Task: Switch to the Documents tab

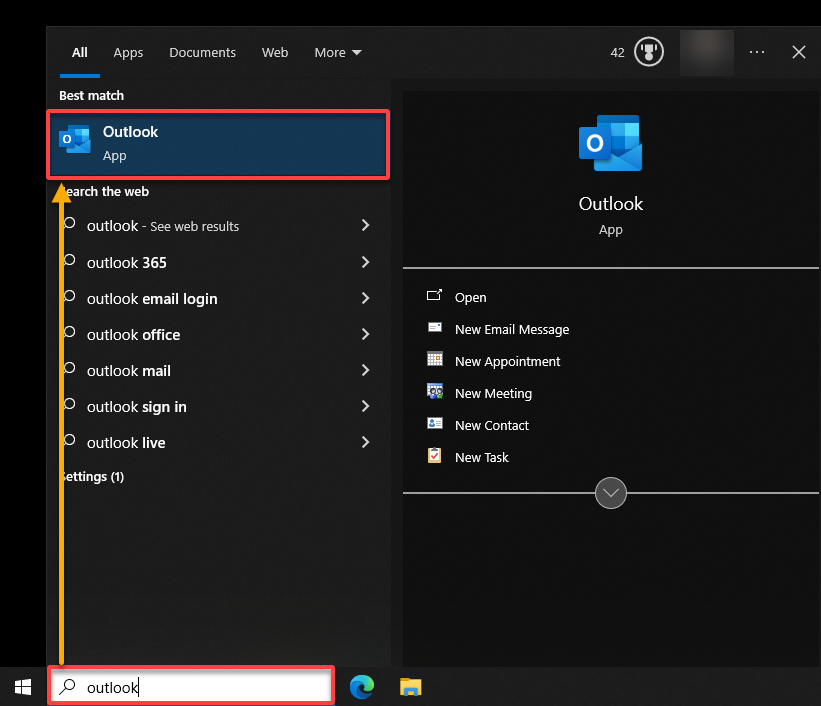Action: pos(202,52)
